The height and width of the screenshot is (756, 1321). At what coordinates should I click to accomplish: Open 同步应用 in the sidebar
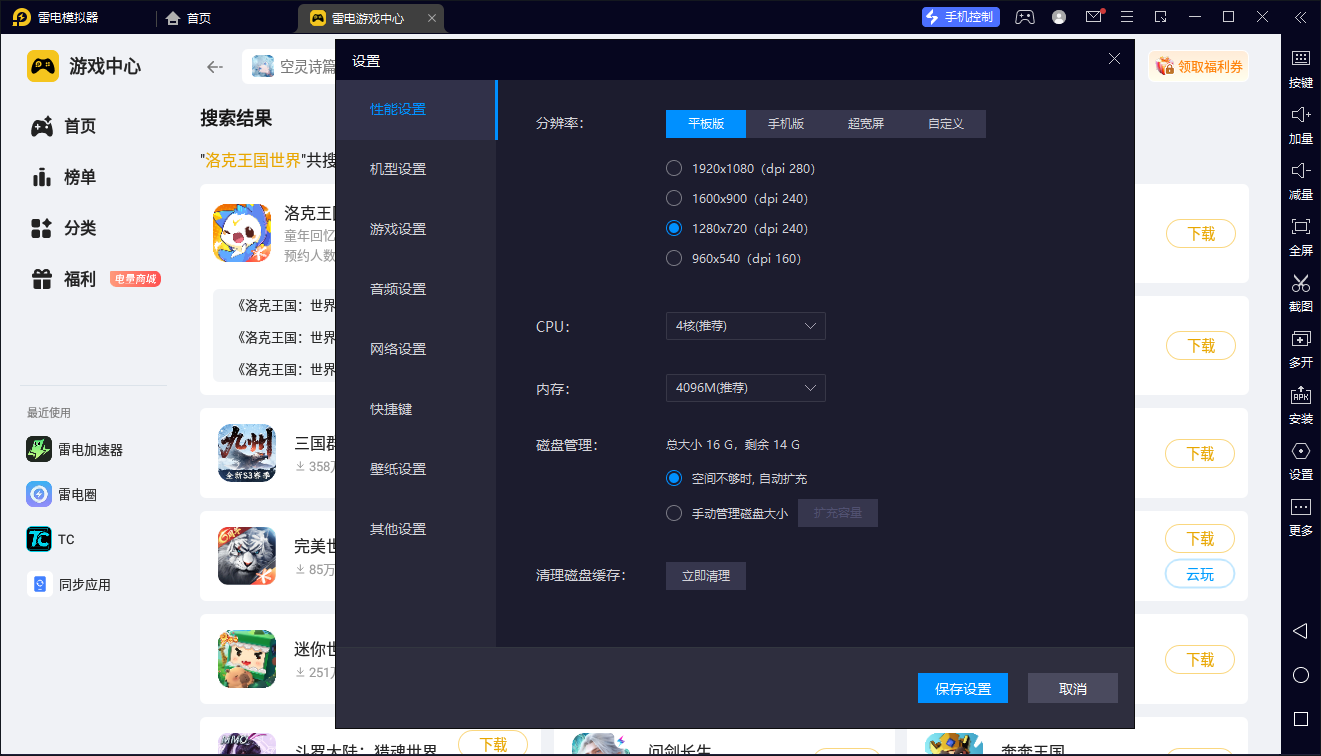pos(69,585)
